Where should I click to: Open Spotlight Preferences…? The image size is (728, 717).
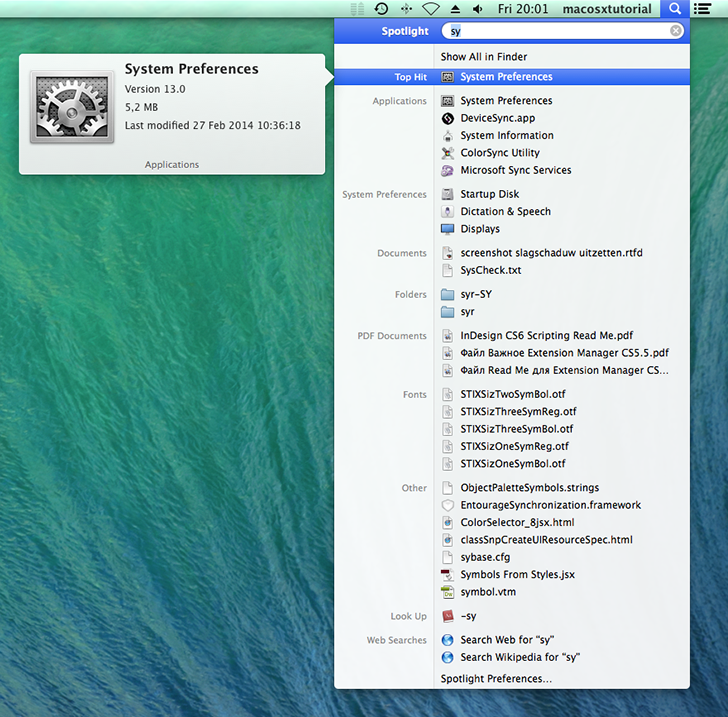496,679
